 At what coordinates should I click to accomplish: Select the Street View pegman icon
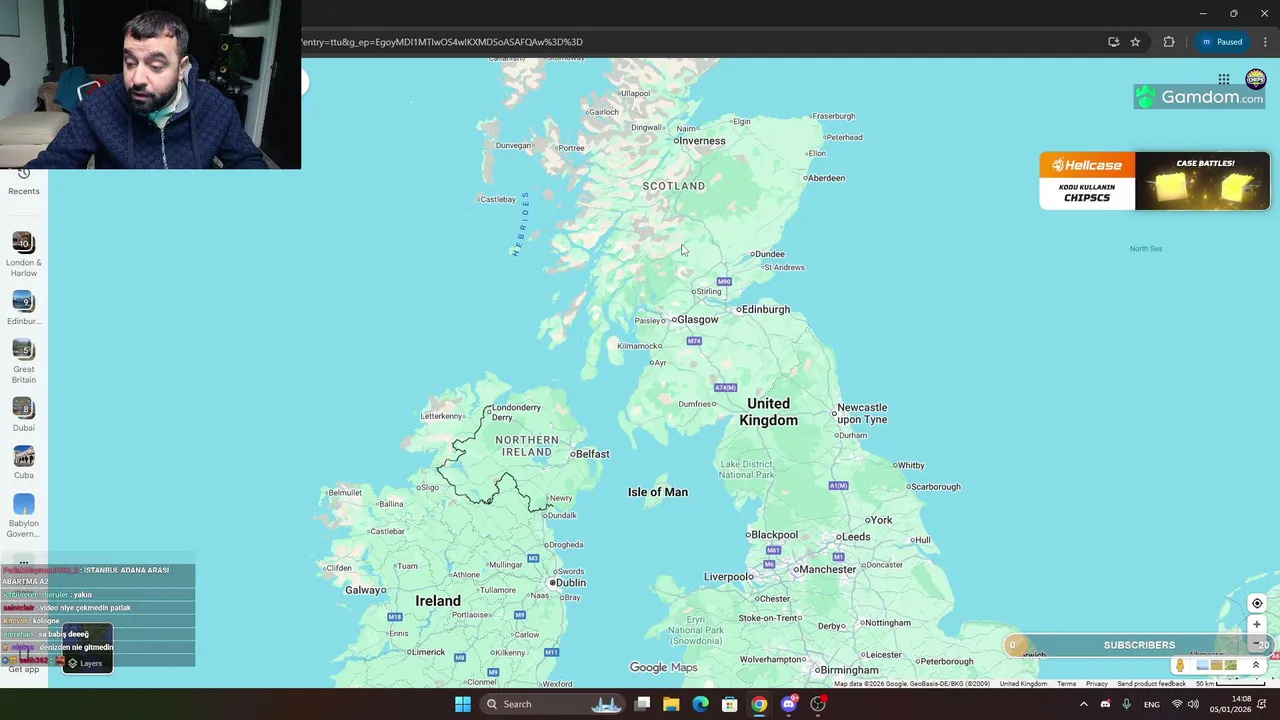tap(1180, 665)
